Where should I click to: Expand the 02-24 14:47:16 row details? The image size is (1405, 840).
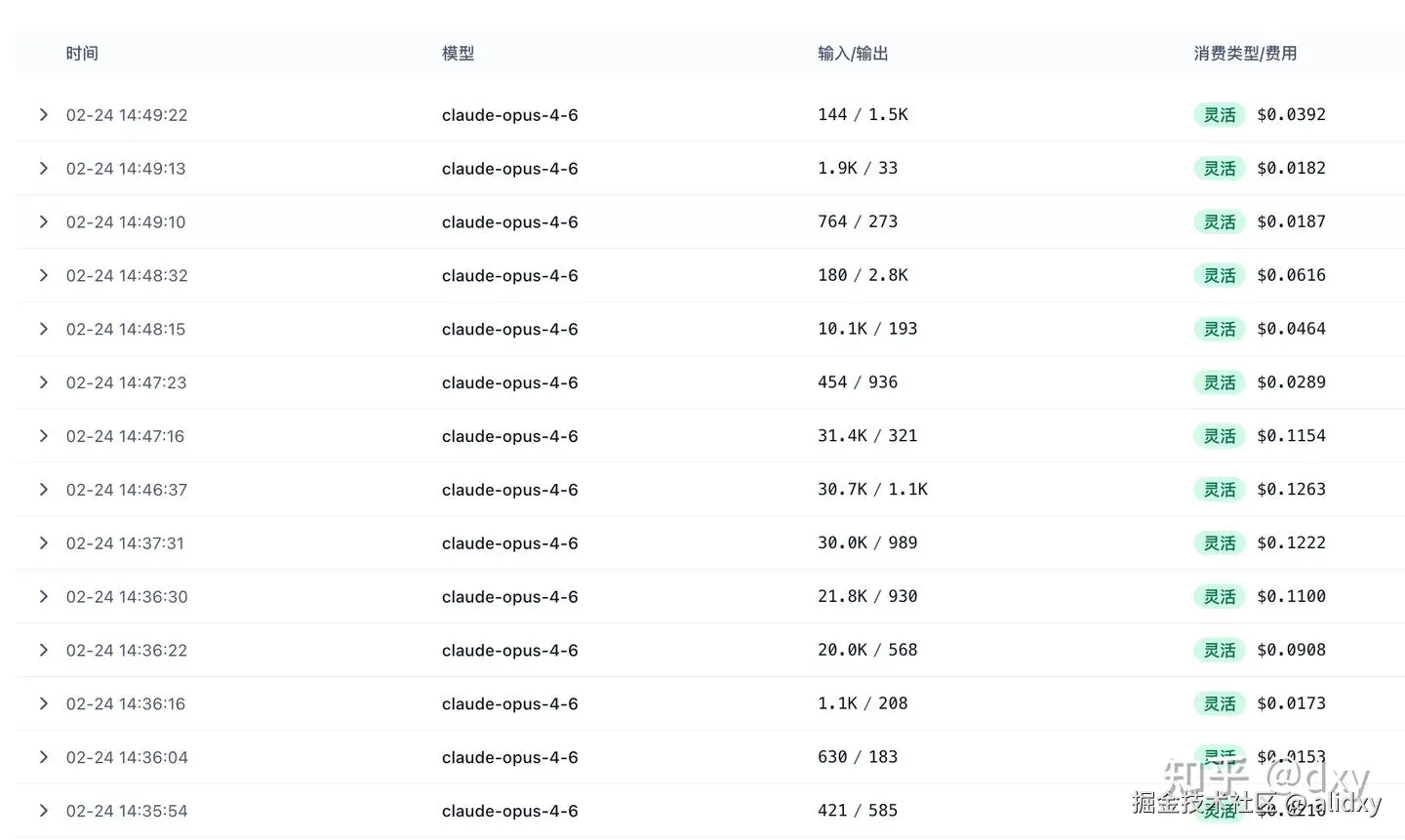pos(43,436)
